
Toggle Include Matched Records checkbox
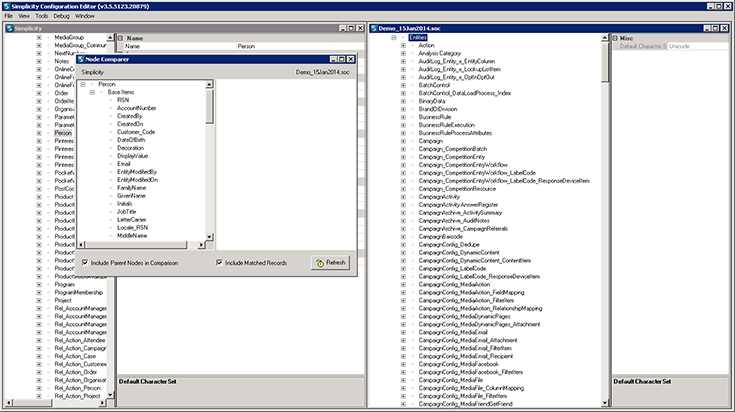coord(219,263)
